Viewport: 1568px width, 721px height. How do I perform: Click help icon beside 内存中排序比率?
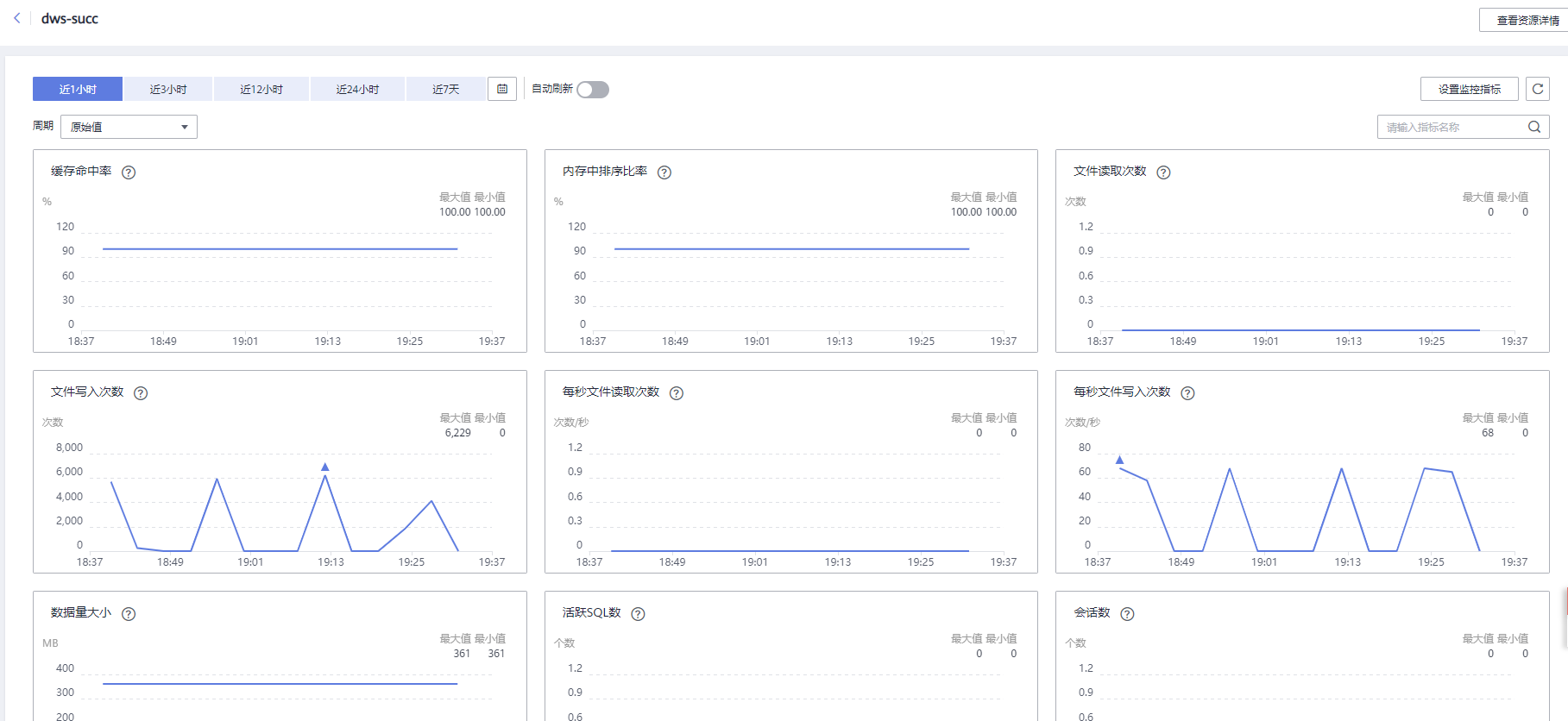[x=664, y=172]
